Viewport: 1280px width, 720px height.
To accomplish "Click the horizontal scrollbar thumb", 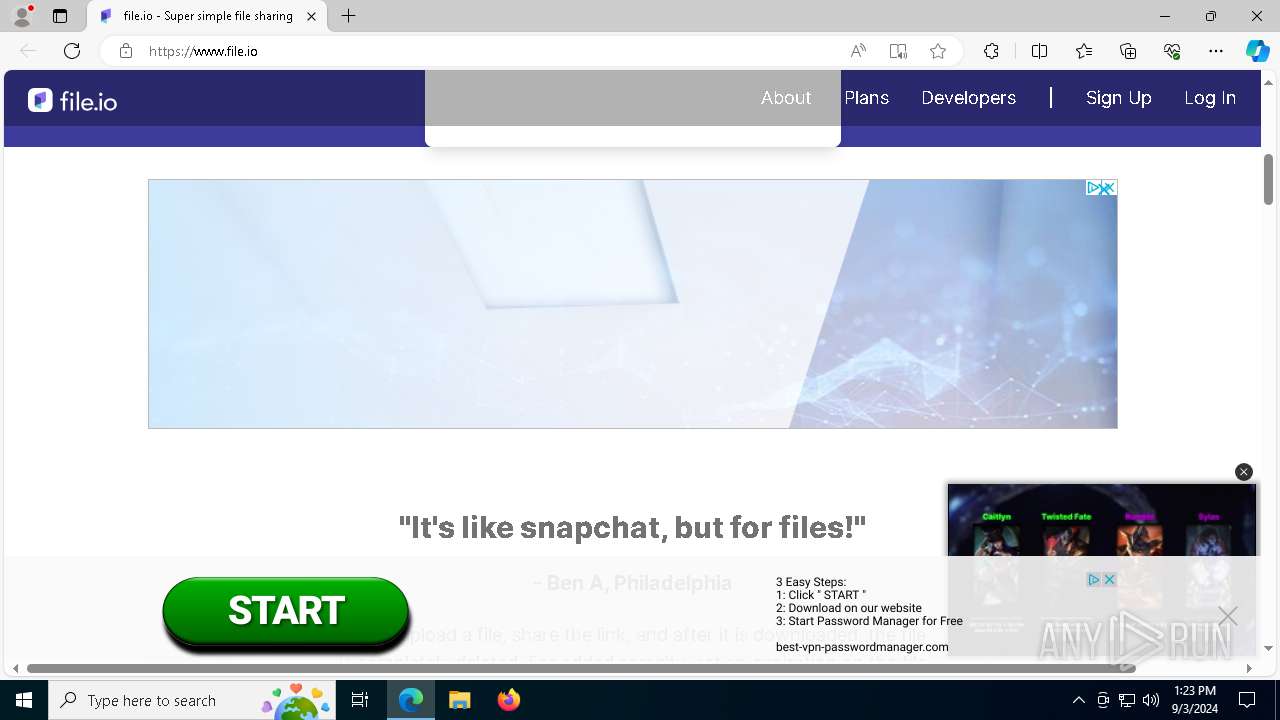I will [x=582, y=668].
